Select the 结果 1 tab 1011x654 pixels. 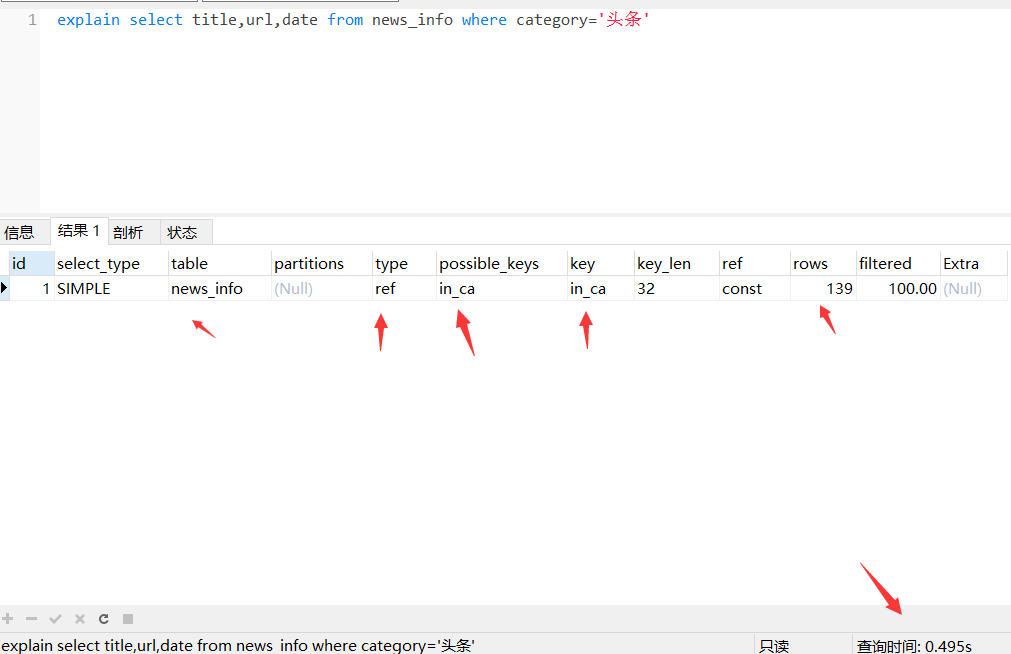79,231
